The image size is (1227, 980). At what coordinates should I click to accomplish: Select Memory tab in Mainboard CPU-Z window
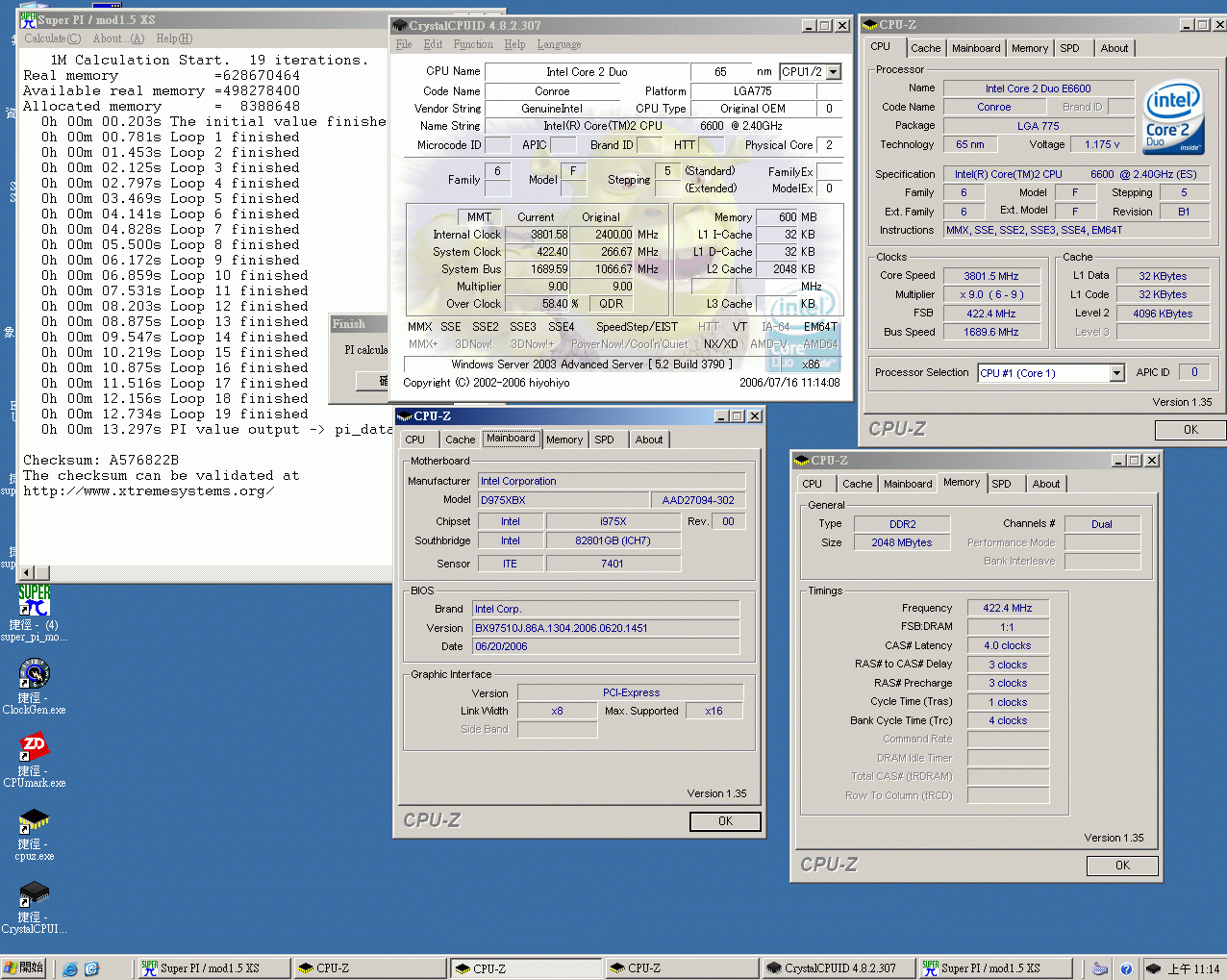pyautogui.click(x=564, y=440)
